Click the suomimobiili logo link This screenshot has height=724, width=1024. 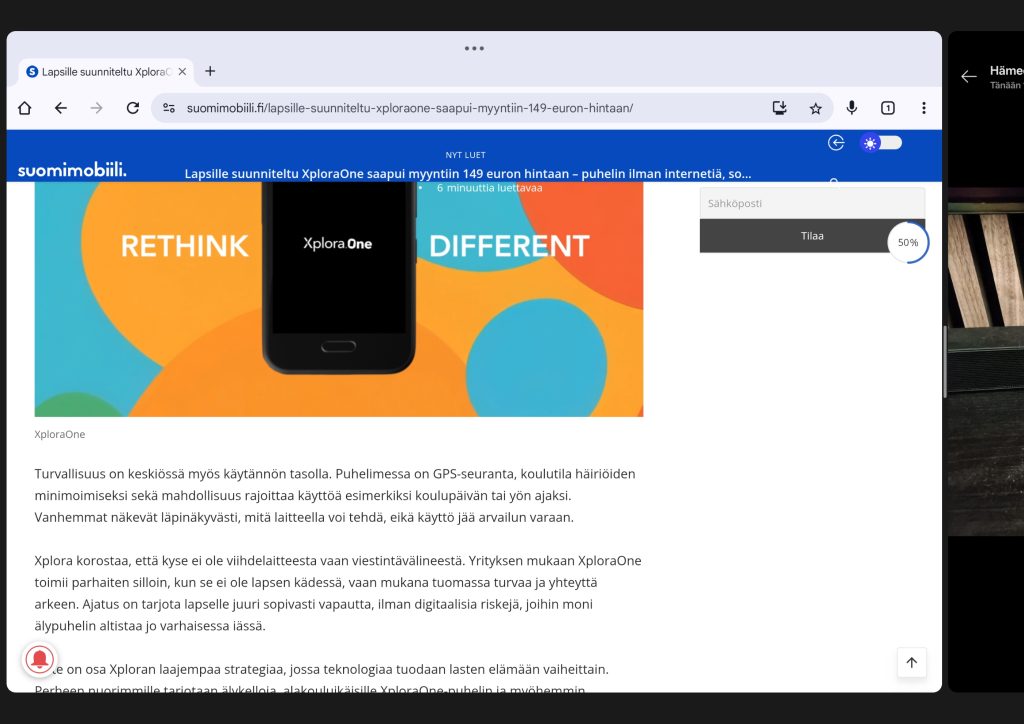tap(72, 170)
